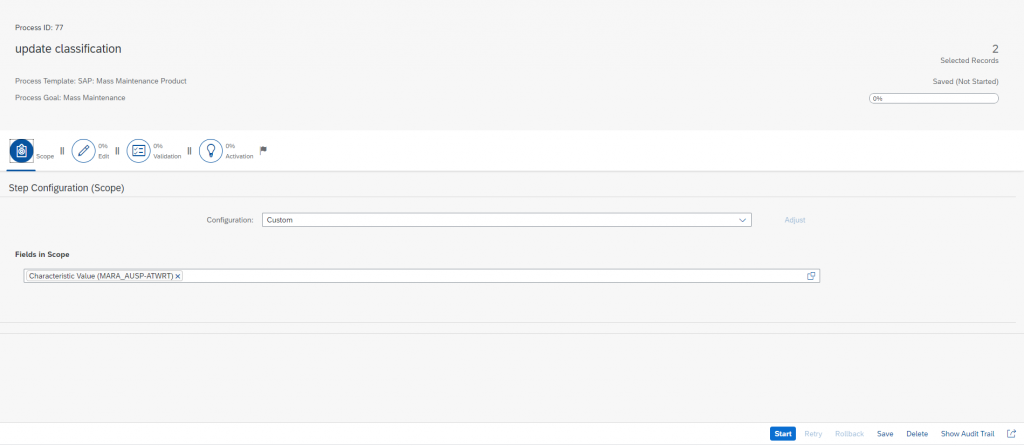Open the Edit step pencil icon
The width and height of the screenshot is (1024, 446).
coord(84,151)
